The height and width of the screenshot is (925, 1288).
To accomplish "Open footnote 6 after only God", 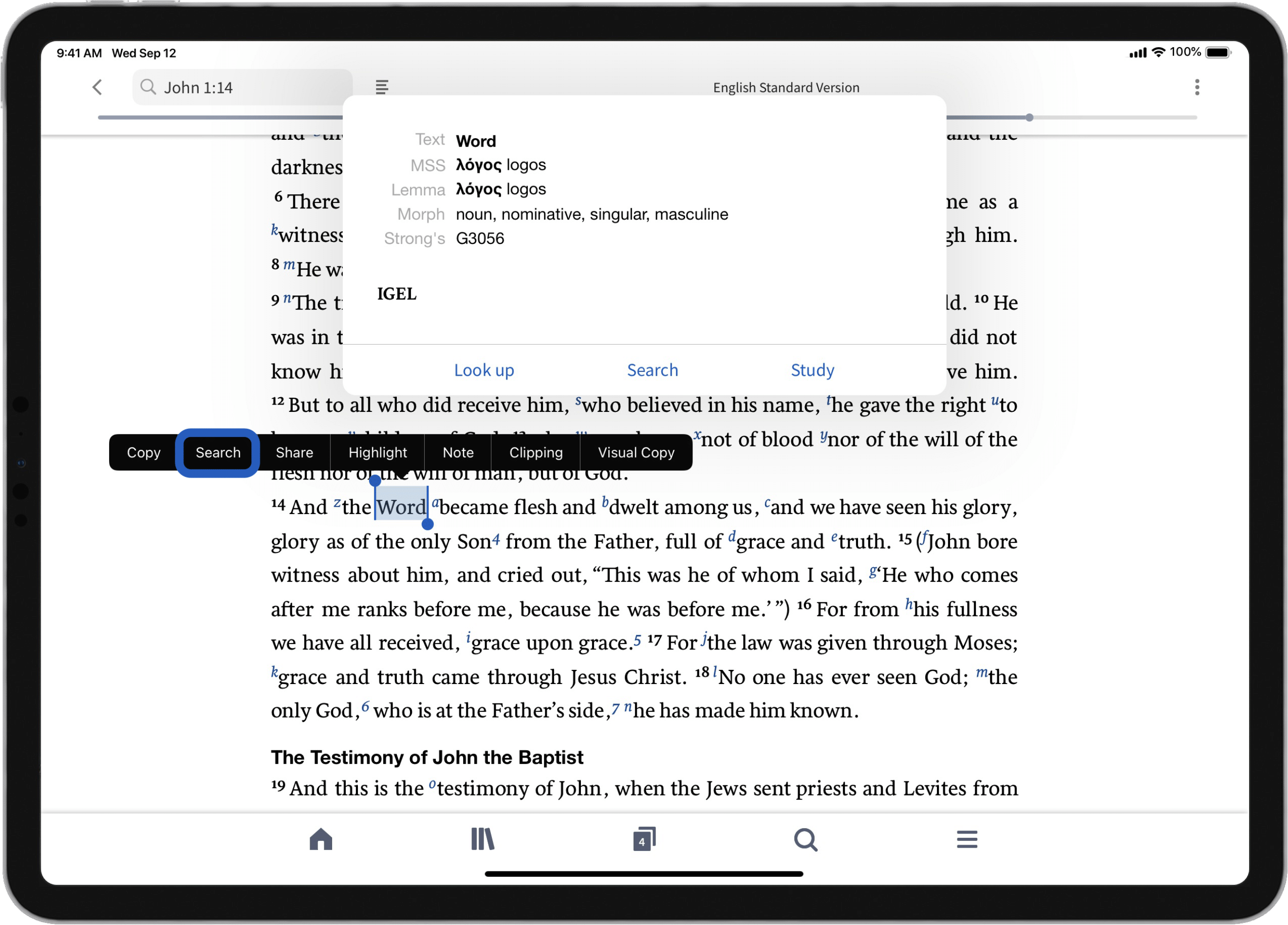I will 365,707.
